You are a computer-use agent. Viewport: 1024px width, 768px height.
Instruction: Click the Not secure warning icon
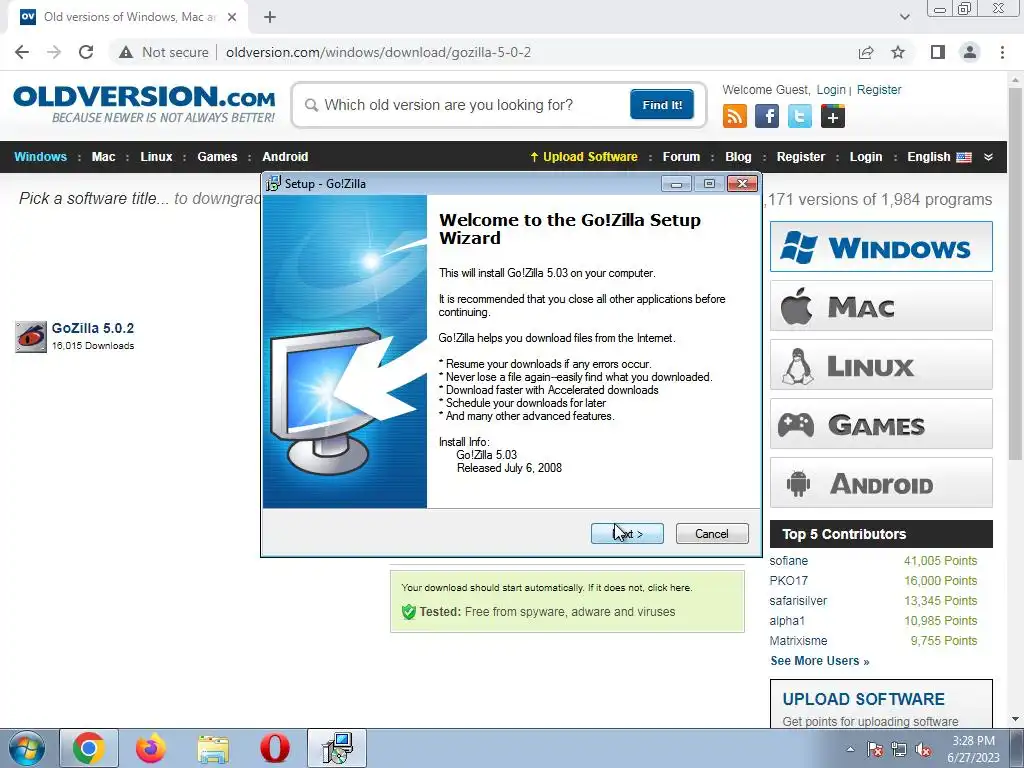pyautogui.click(x=125, y=52)
